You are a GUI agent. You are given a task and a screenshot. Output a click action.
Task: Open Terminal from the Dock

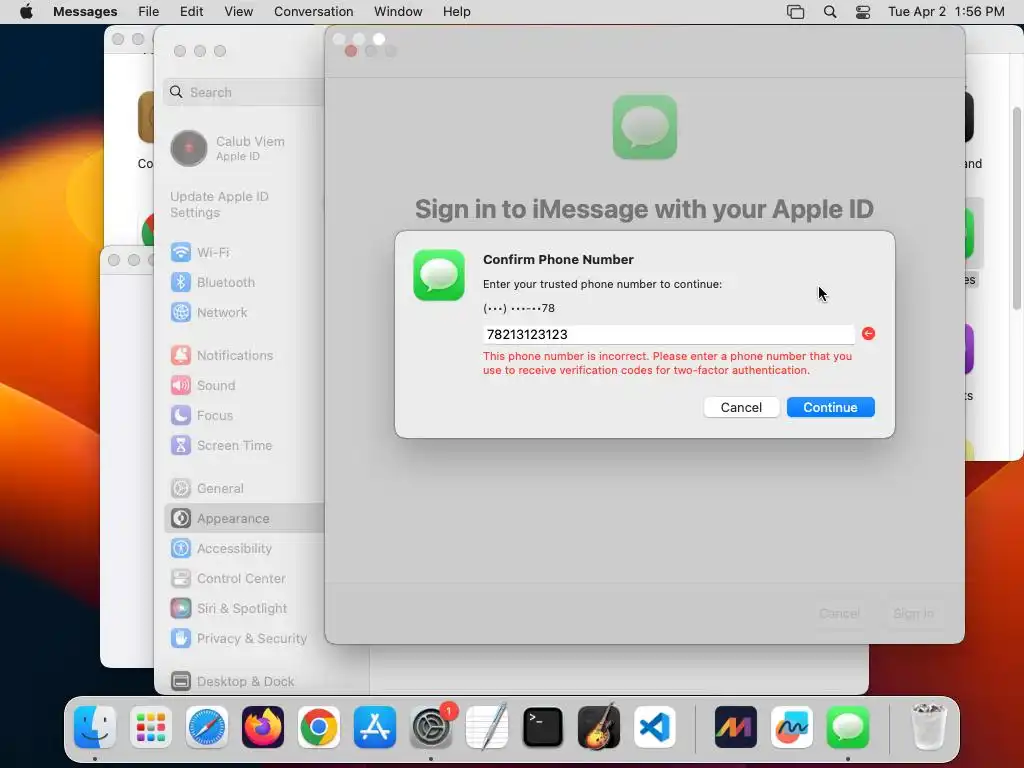pyautogui.click(x=543, y=727)
